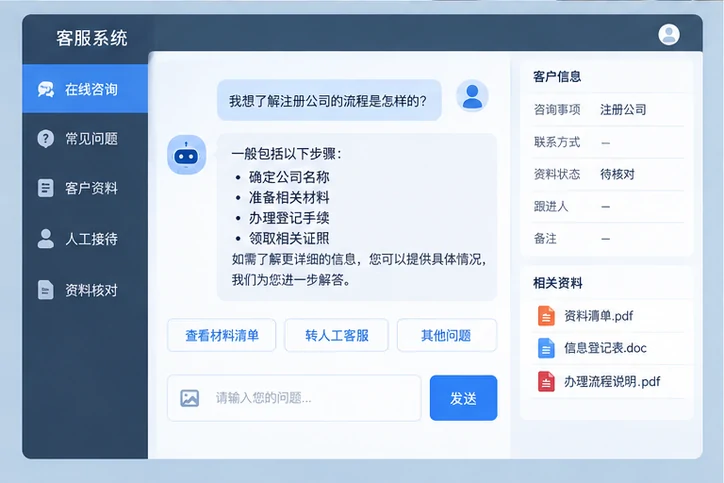
Task: Click the 领取相关证照 bullet item
Action: (289, 238)
